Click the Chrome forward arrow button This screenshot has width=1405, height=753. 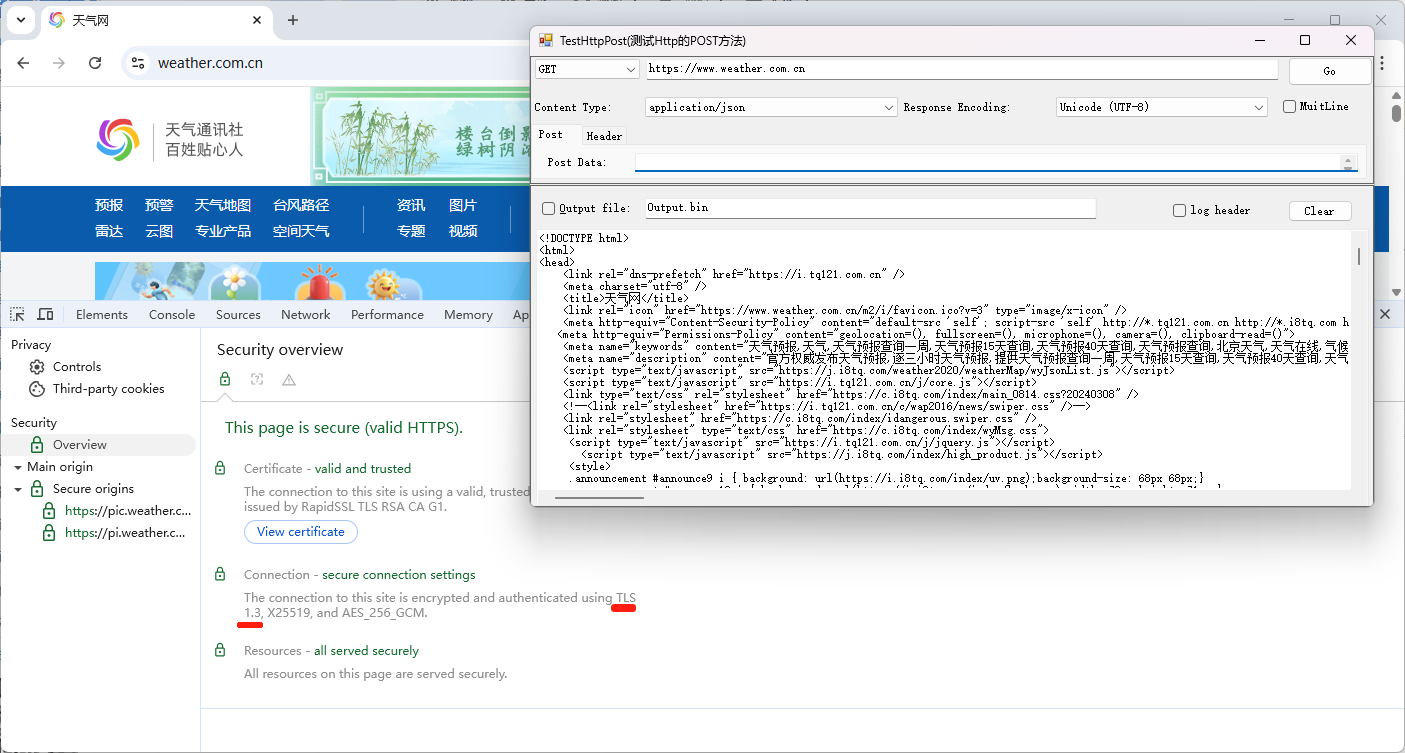pos(59,62)
